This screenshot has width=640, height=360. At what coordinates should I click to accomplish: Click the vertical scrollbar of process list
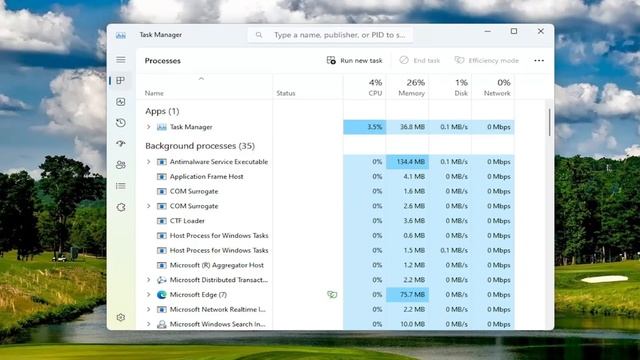(549, 122)
